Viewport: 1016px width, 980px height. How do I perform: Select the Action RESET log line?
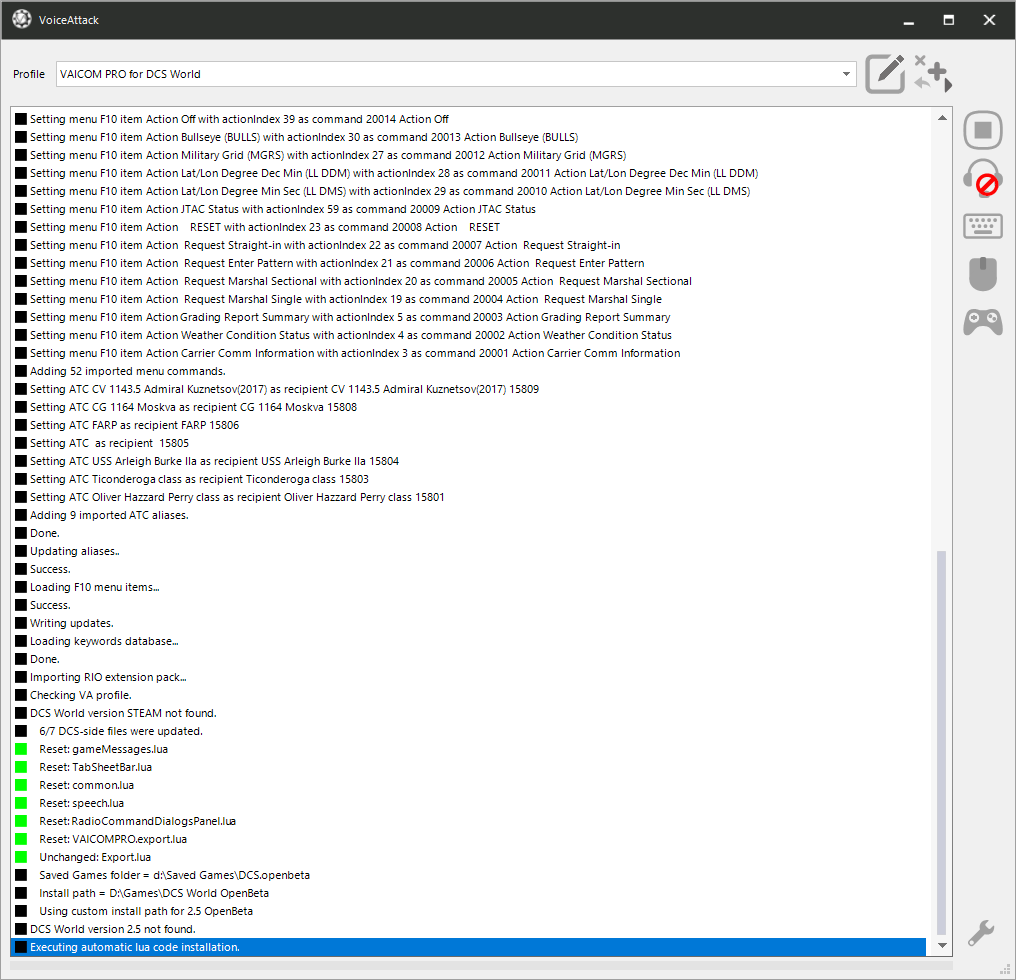point(468,227)
